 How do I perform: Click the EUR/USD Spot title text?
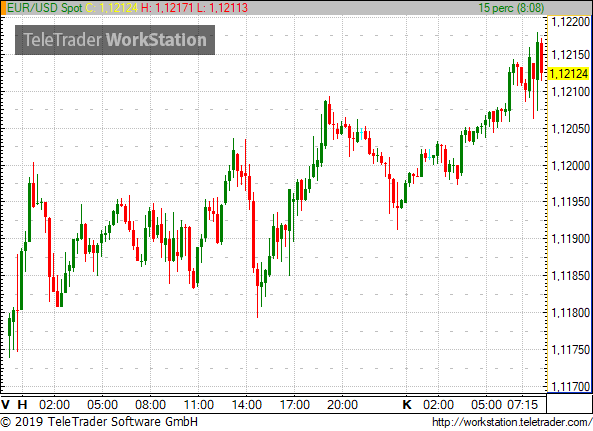tap(45, 8)
